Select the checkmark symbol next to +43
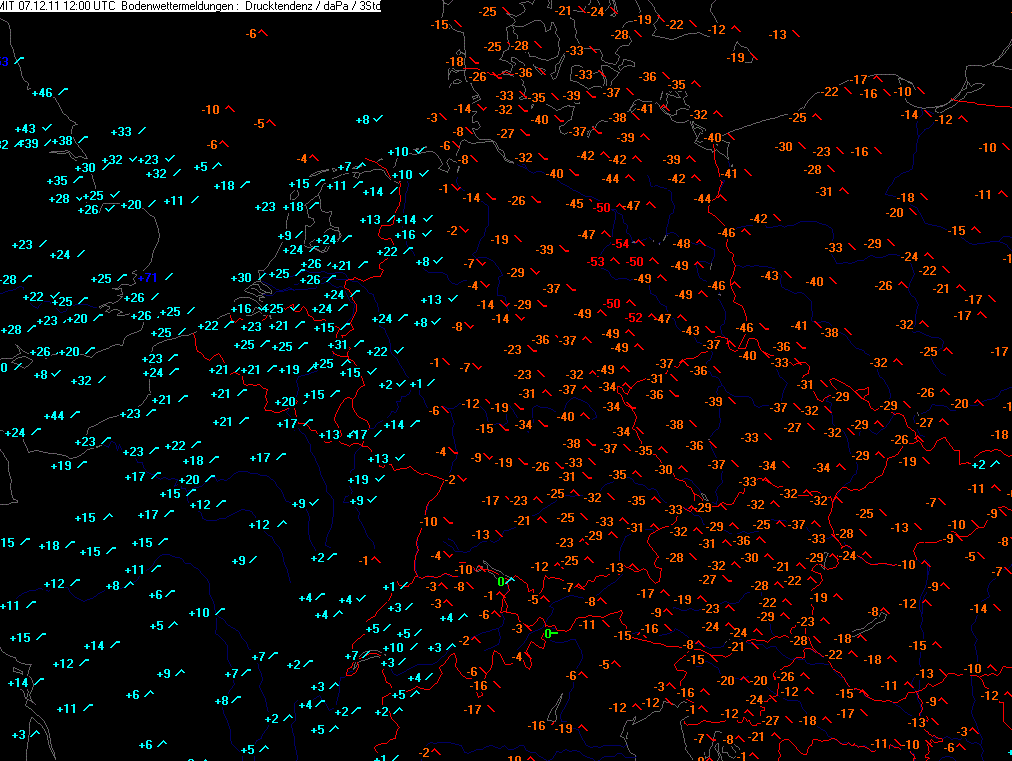 point(47,129)
